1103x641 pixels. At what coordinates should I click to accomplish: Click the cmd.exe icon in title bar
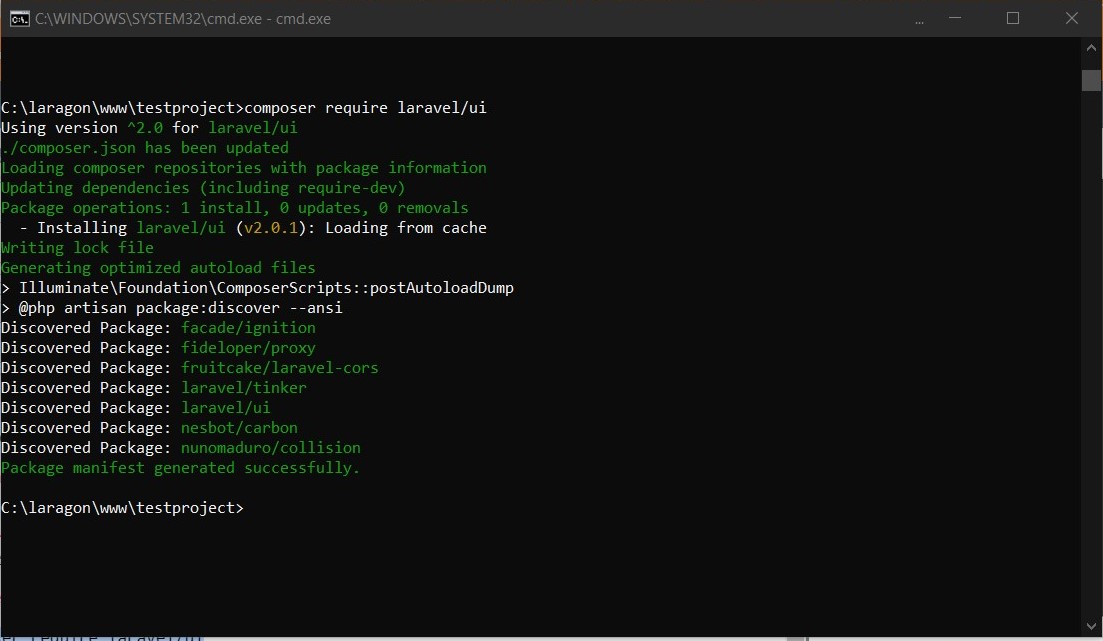pos(20,18)
